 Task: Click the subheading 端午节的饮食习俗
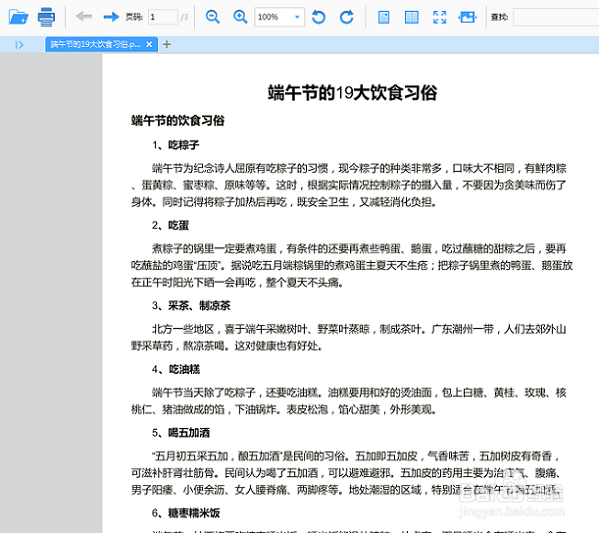178,121
